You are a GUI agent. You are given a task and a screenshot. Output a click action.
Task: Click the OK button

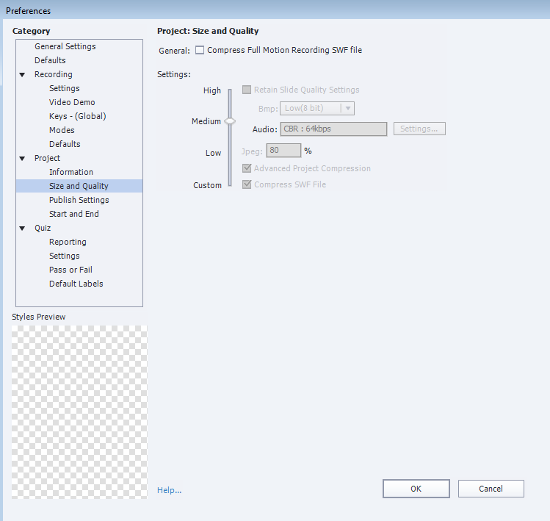pyautogui.click(x=416, y=489)
